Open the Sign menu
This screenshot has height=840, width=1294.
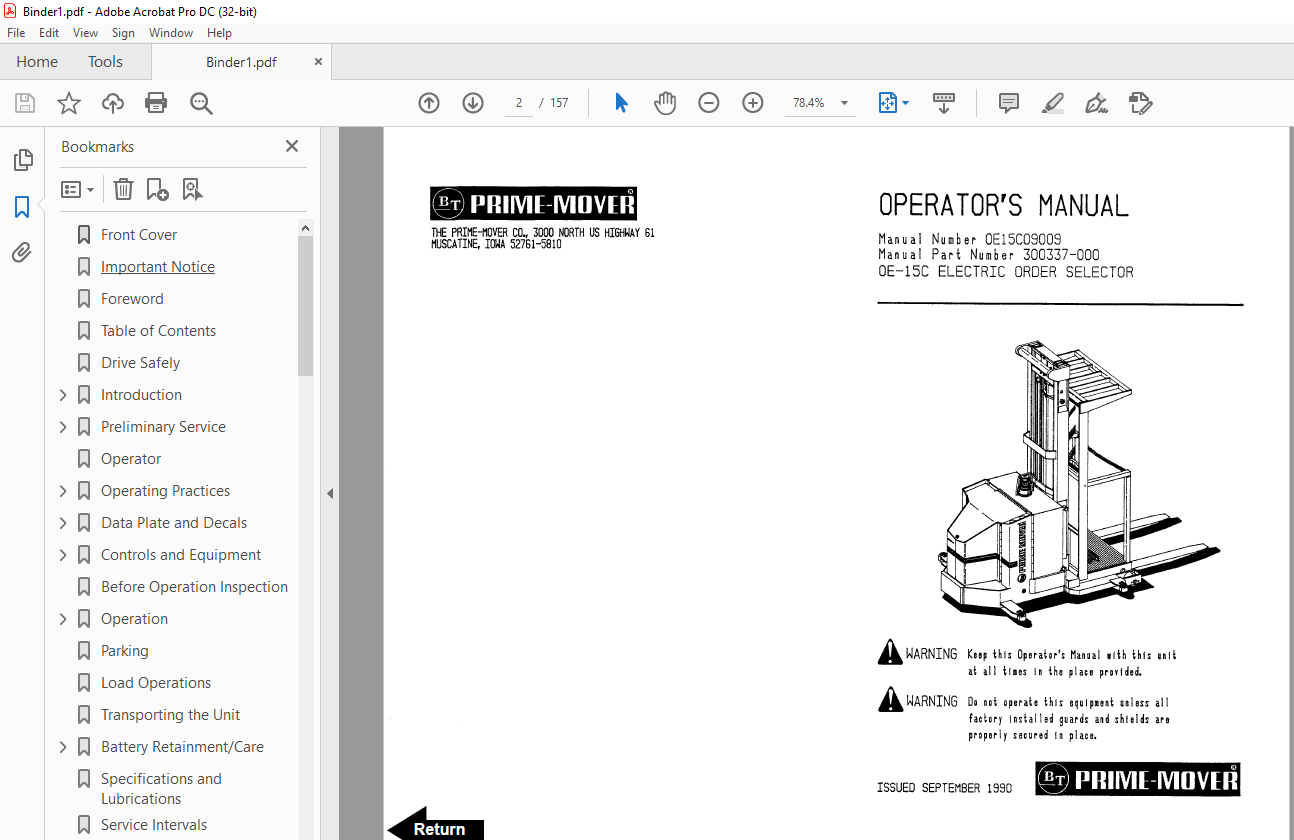[x=123, y=33]
